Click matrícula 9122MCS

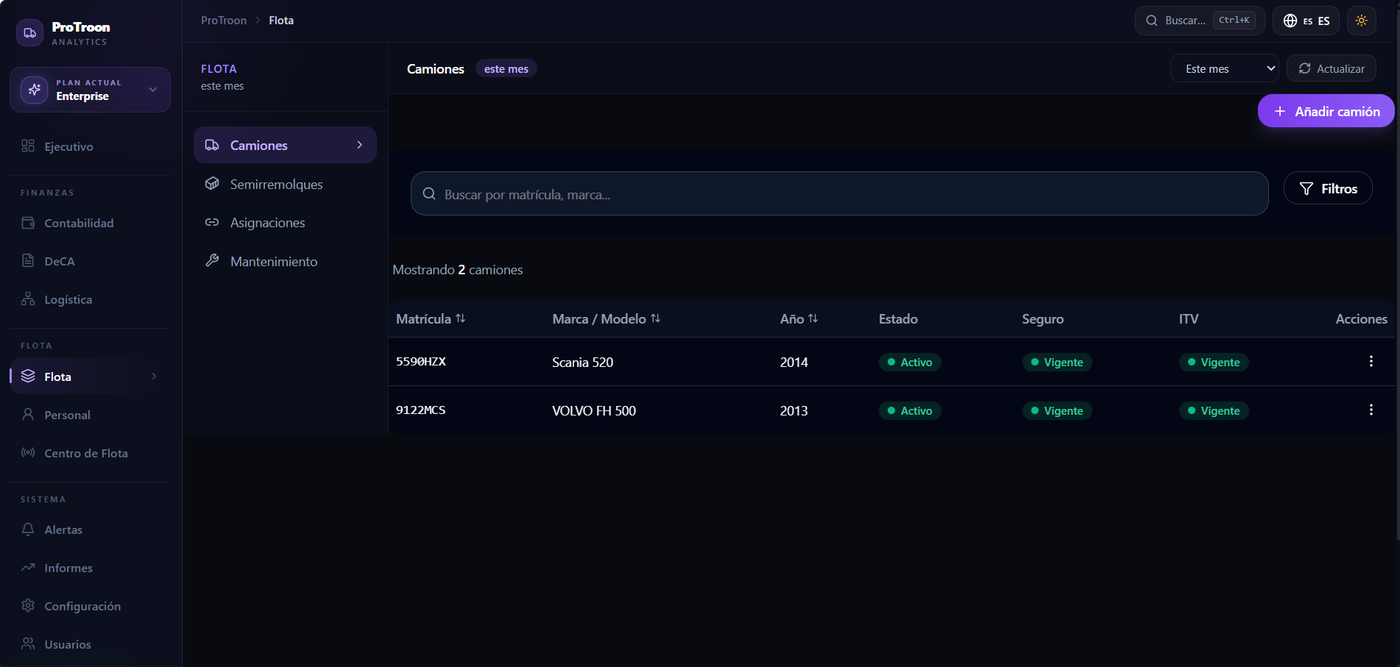coord(421,410)
